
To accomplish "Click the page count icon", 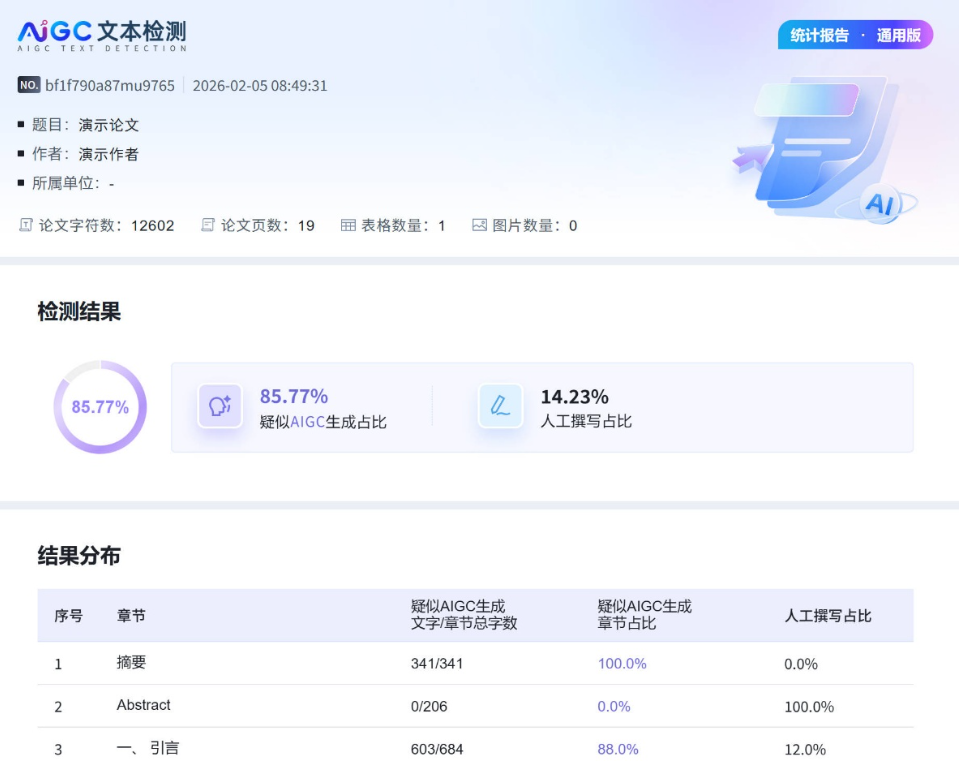I will pos(208,225).
